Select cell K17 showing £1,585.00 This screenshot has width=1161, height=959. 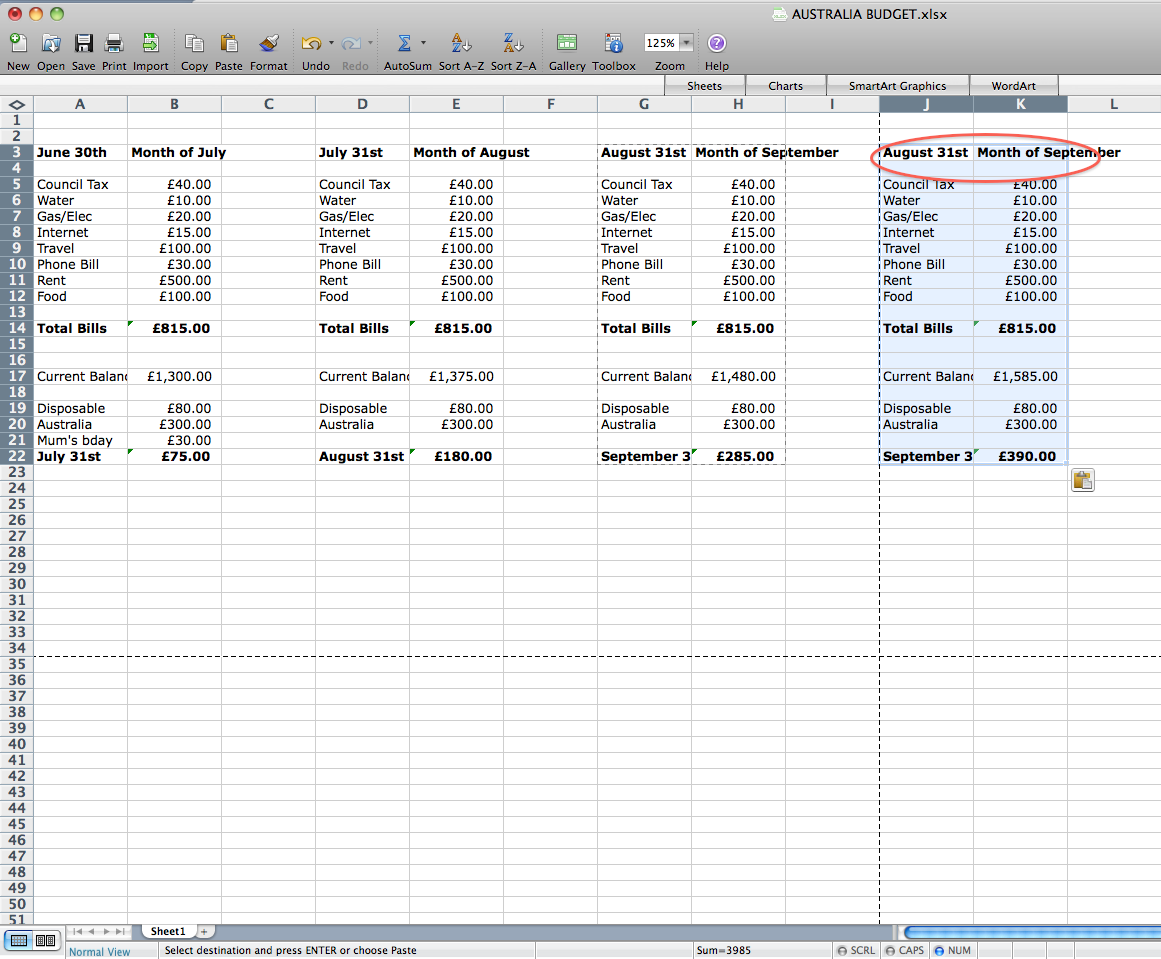[x=1020, y=376]
